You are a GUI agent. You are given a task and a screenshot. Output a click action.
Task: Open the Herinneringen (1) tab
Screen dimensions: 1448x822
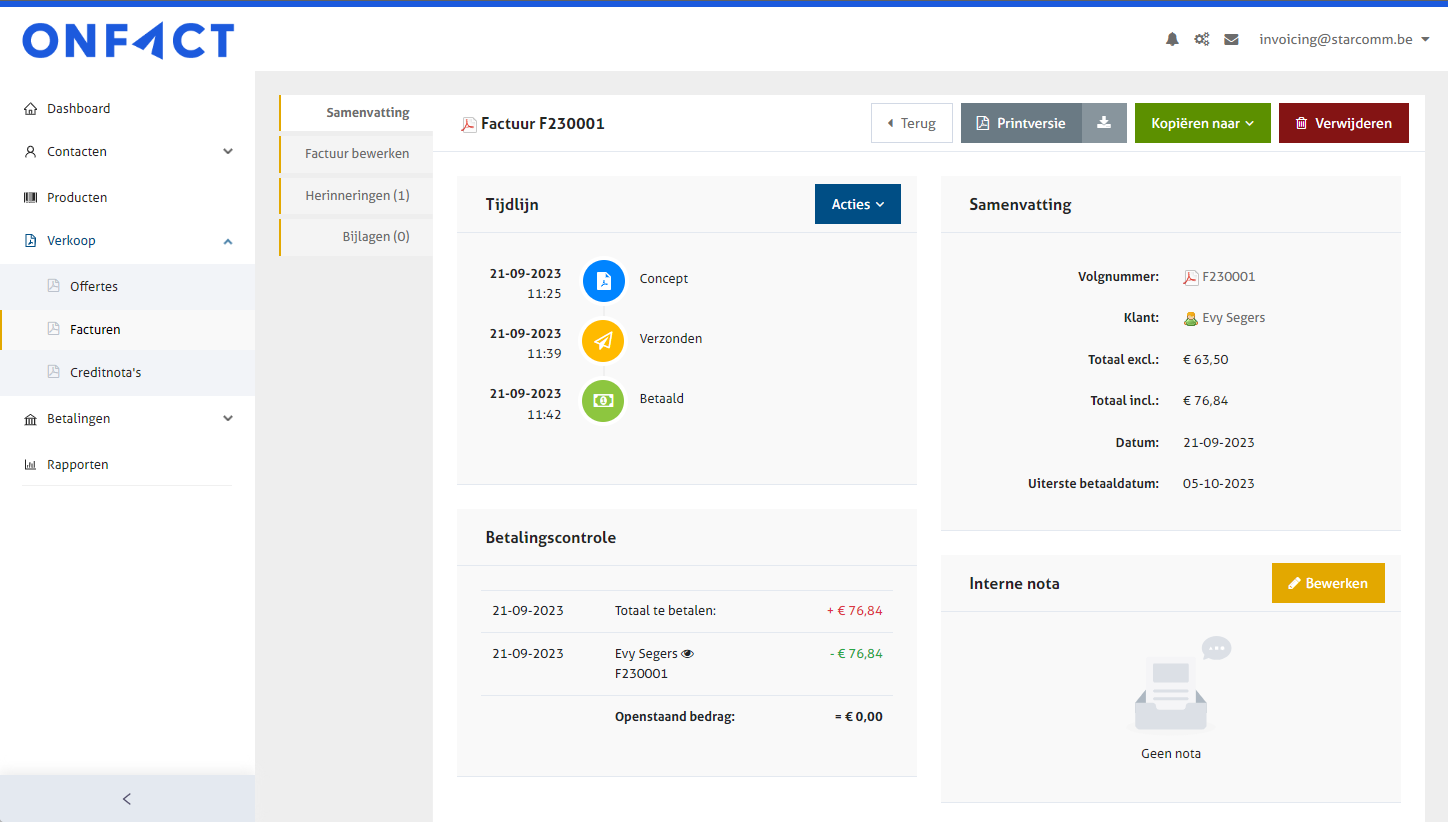(x=357, y=196)
